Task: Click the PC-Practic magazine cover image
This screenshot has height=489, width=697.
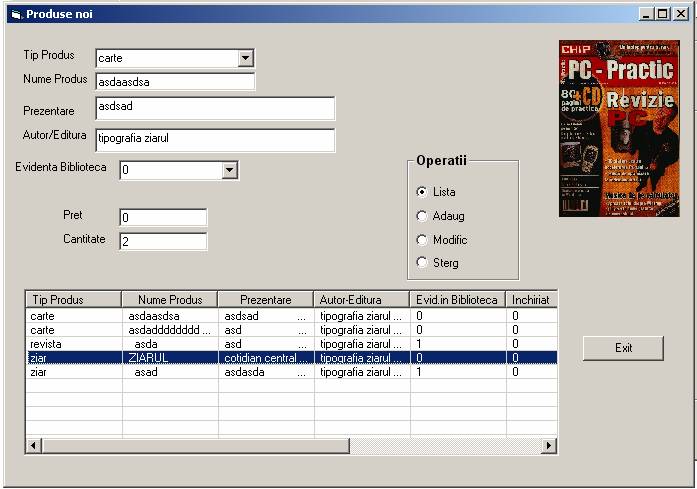Action: coord(619,128)
